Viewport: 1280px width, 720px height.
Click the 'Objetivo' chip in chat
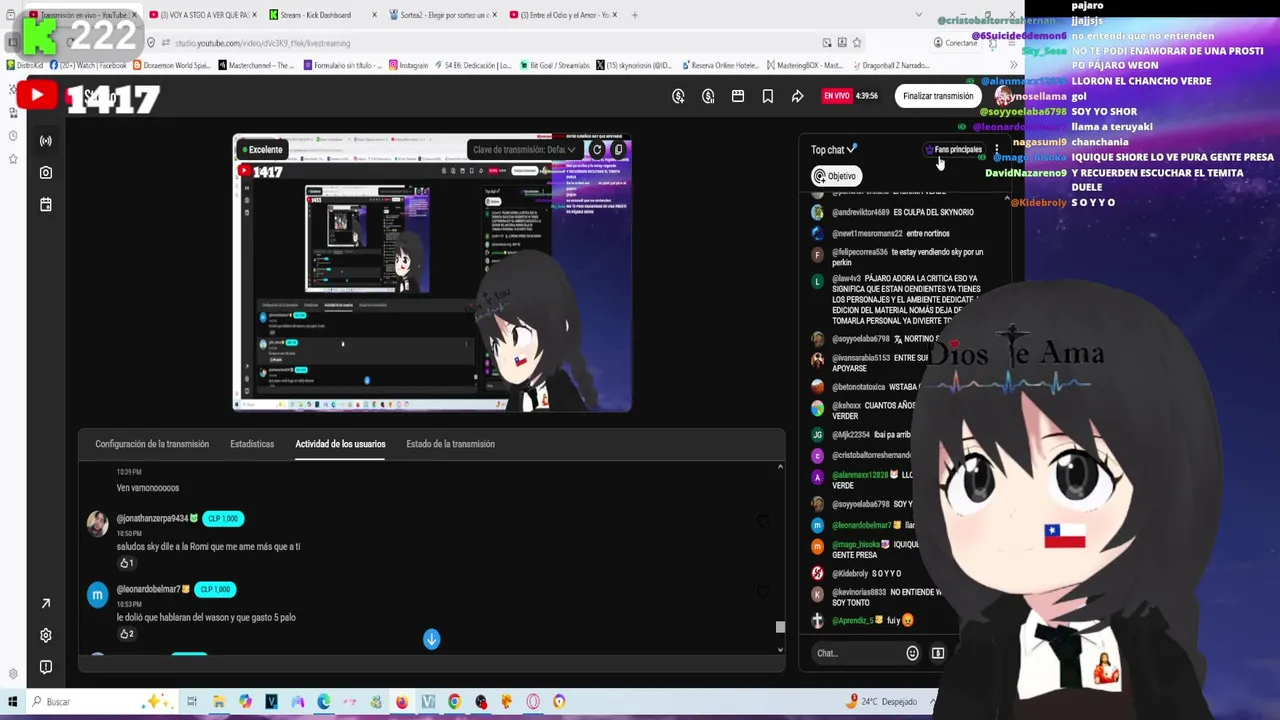pos(836,176)
